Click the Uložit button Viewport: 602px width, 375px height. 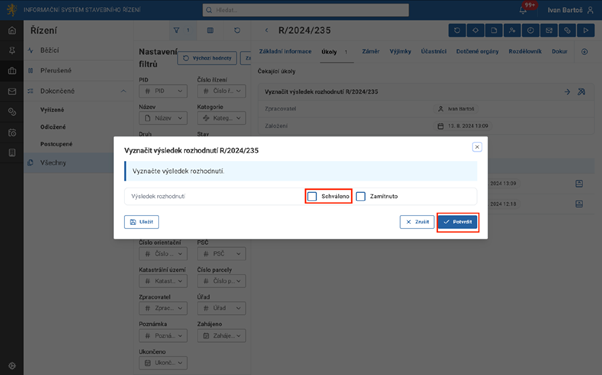click(141, 222)
